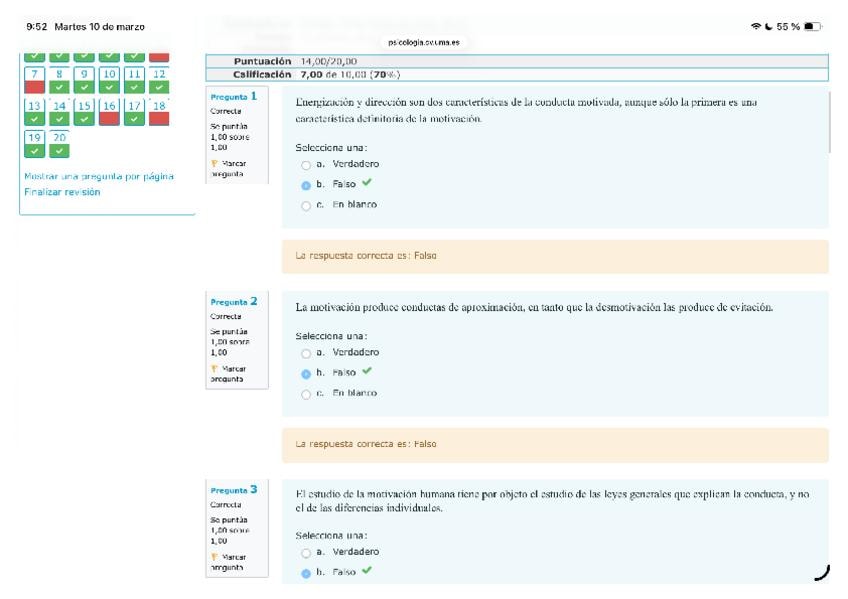Select Verdadero option for Pregunta 1
This screenshot has width=848, height=599.
point(306,165)
